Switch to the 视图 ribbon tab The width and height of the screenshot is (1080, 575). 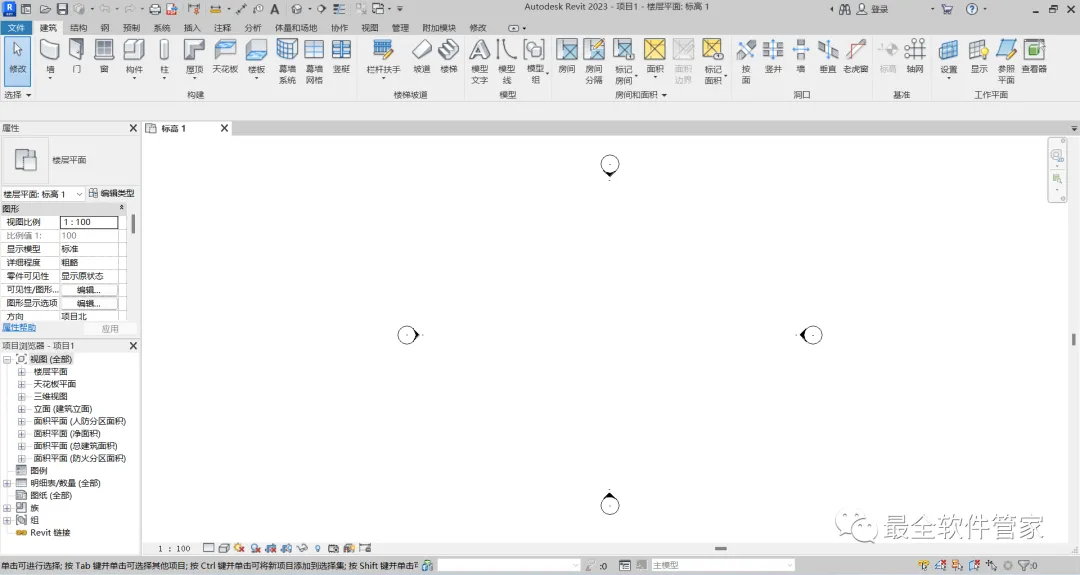point(370,28)
